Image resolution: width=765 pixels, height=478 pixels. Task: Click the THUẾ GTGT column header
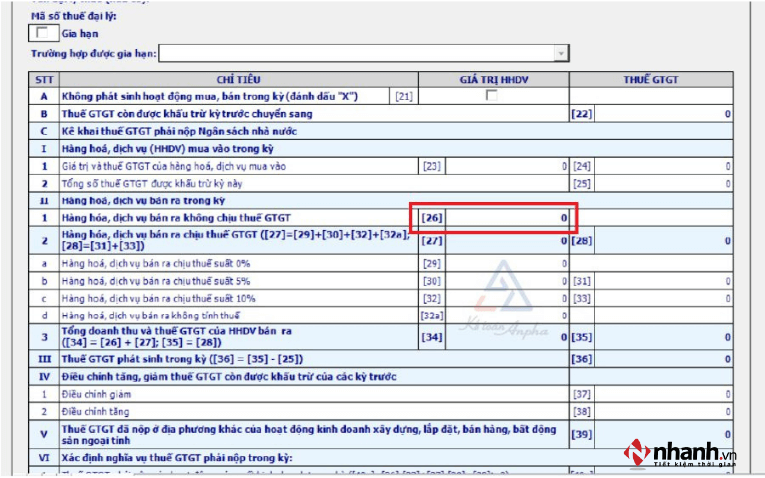[x=651, y=78]
